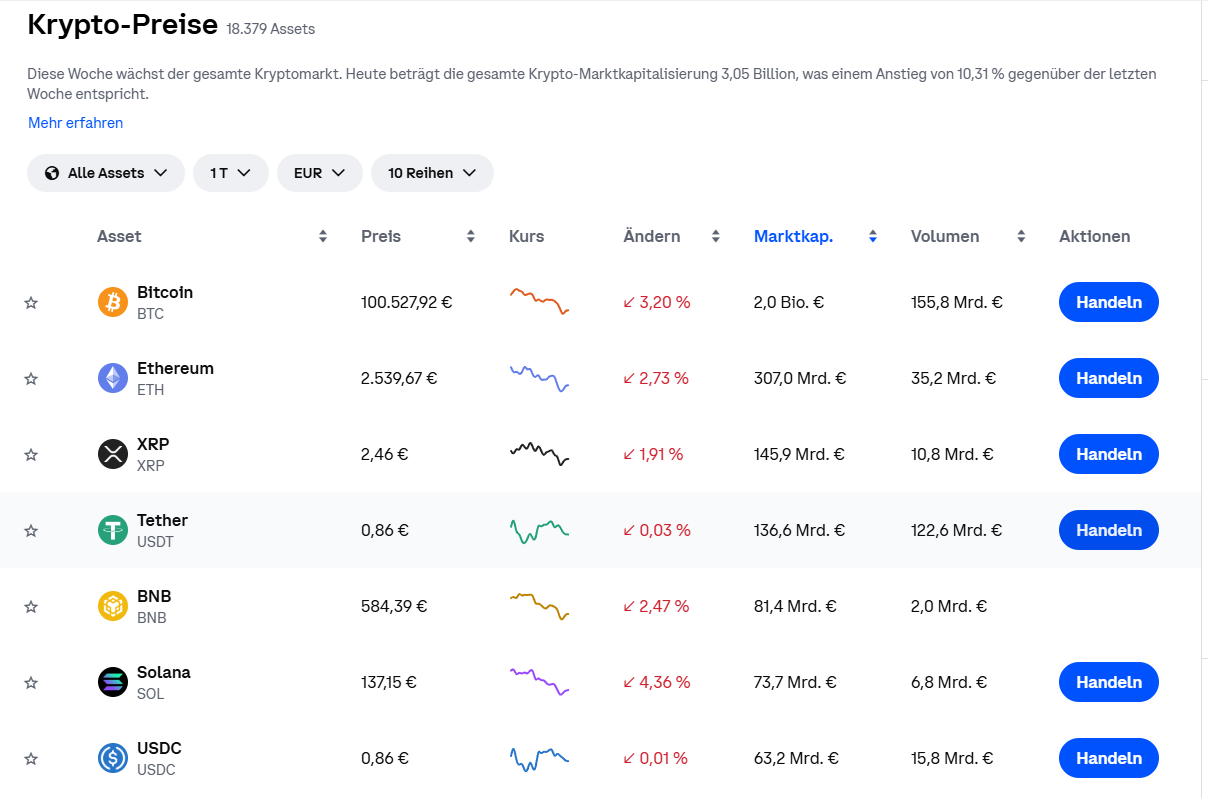
Task: Click Bitcoin change 3,20 %
Action: [x=657, y=302]
